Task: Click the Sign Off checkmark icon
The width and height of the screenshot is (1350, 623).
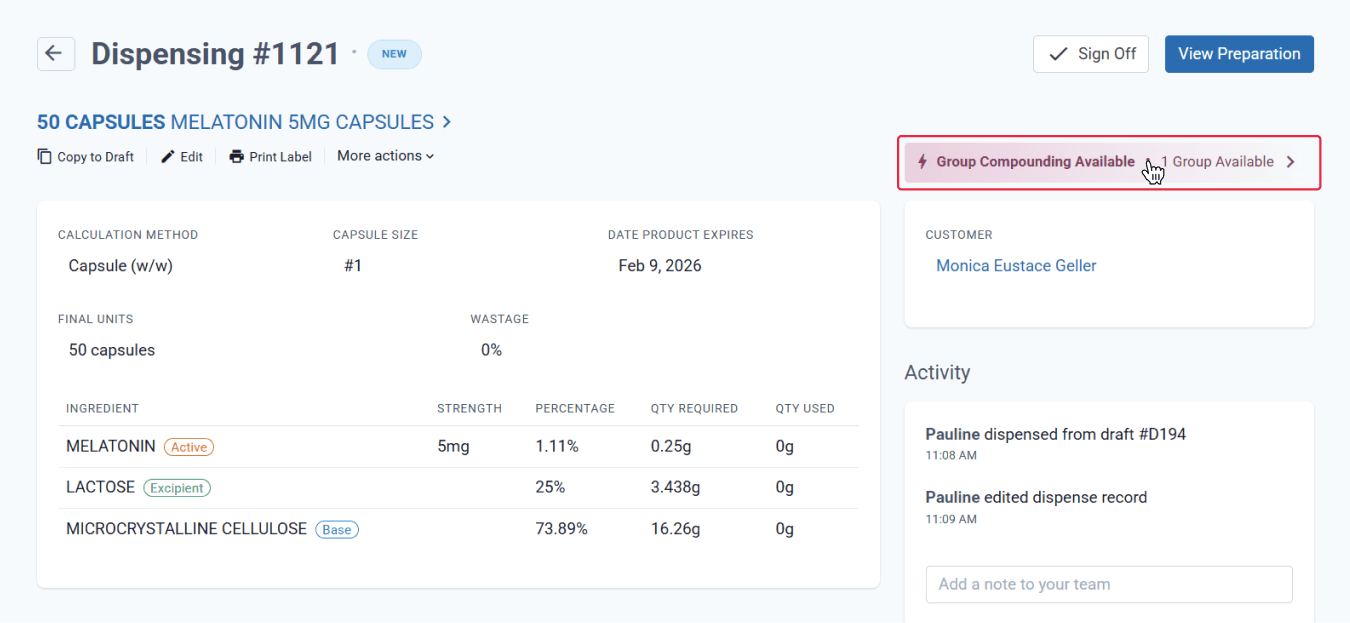Action: tap(1058, 54)
